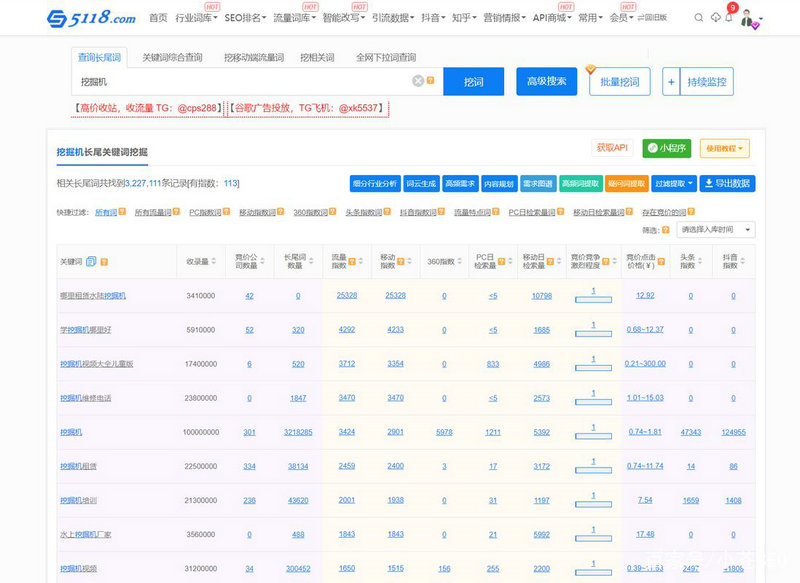Open notifications via the bell icon with badge 9
Screen dimensions: 800x583
(730, 17)
